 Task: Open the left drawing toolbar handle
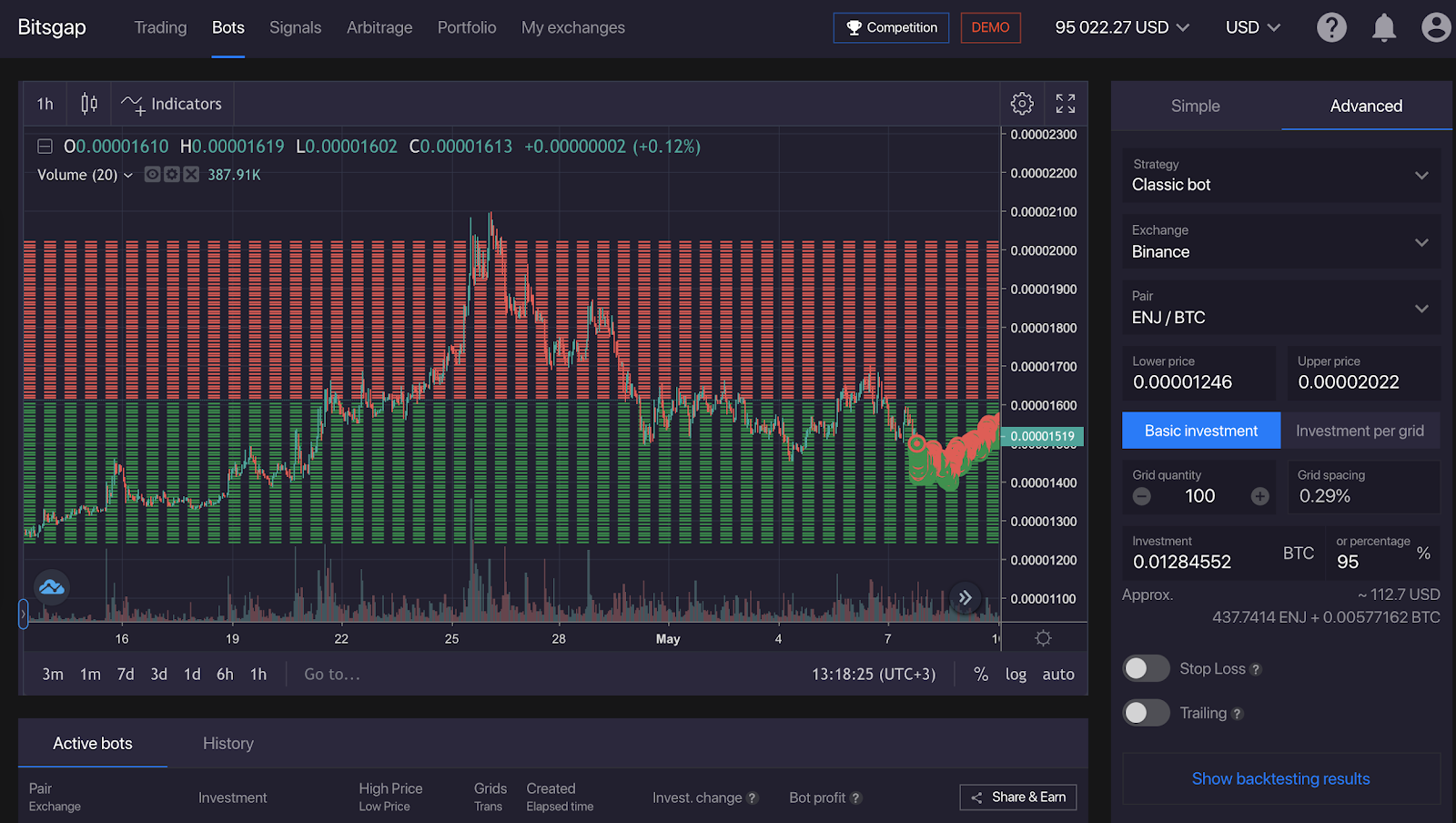pos(23,614)
